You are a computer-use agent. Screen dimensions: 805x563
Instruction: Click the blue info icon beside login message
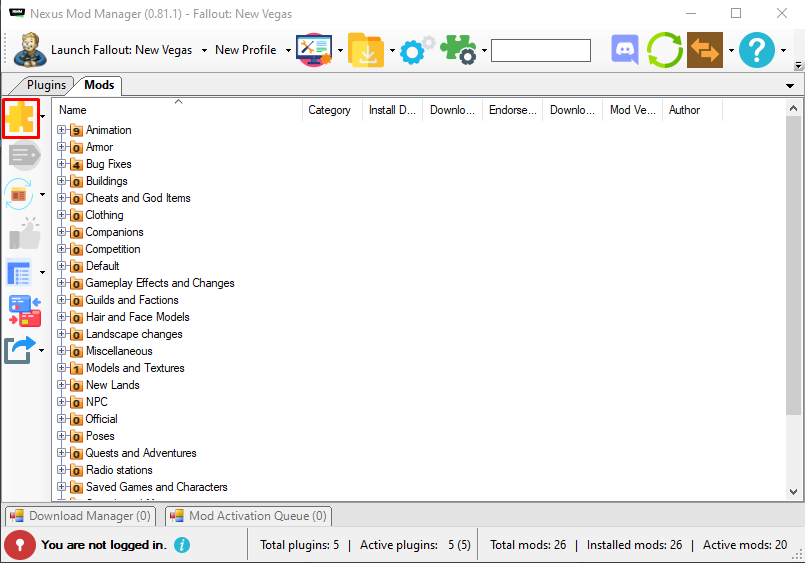point(182,545)
